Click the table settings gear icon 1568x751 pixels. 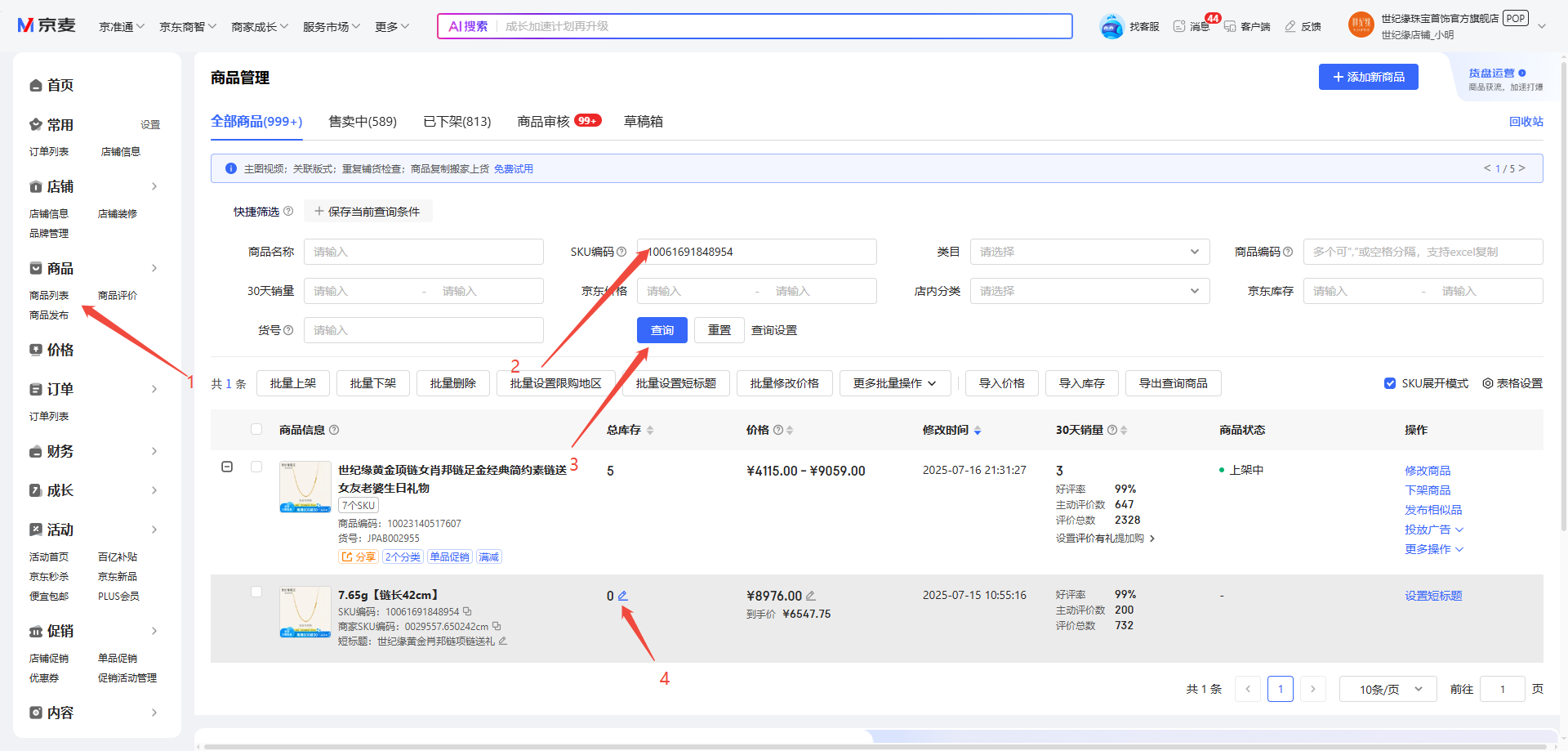1487,383
